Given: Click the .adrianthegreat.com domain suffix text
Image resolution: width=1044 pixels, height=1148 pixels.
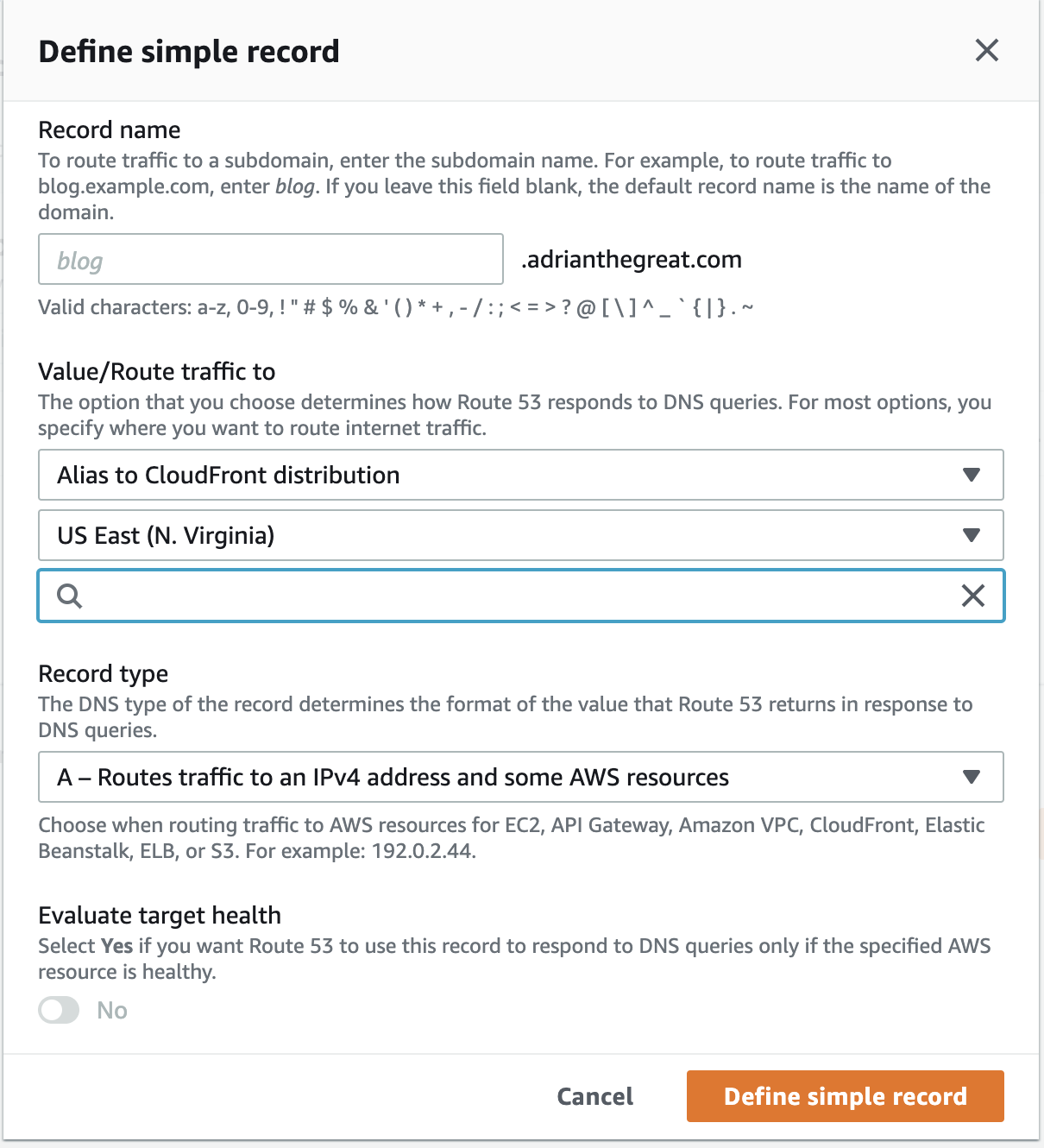Looking at the screenshot, I should point(632,259).
